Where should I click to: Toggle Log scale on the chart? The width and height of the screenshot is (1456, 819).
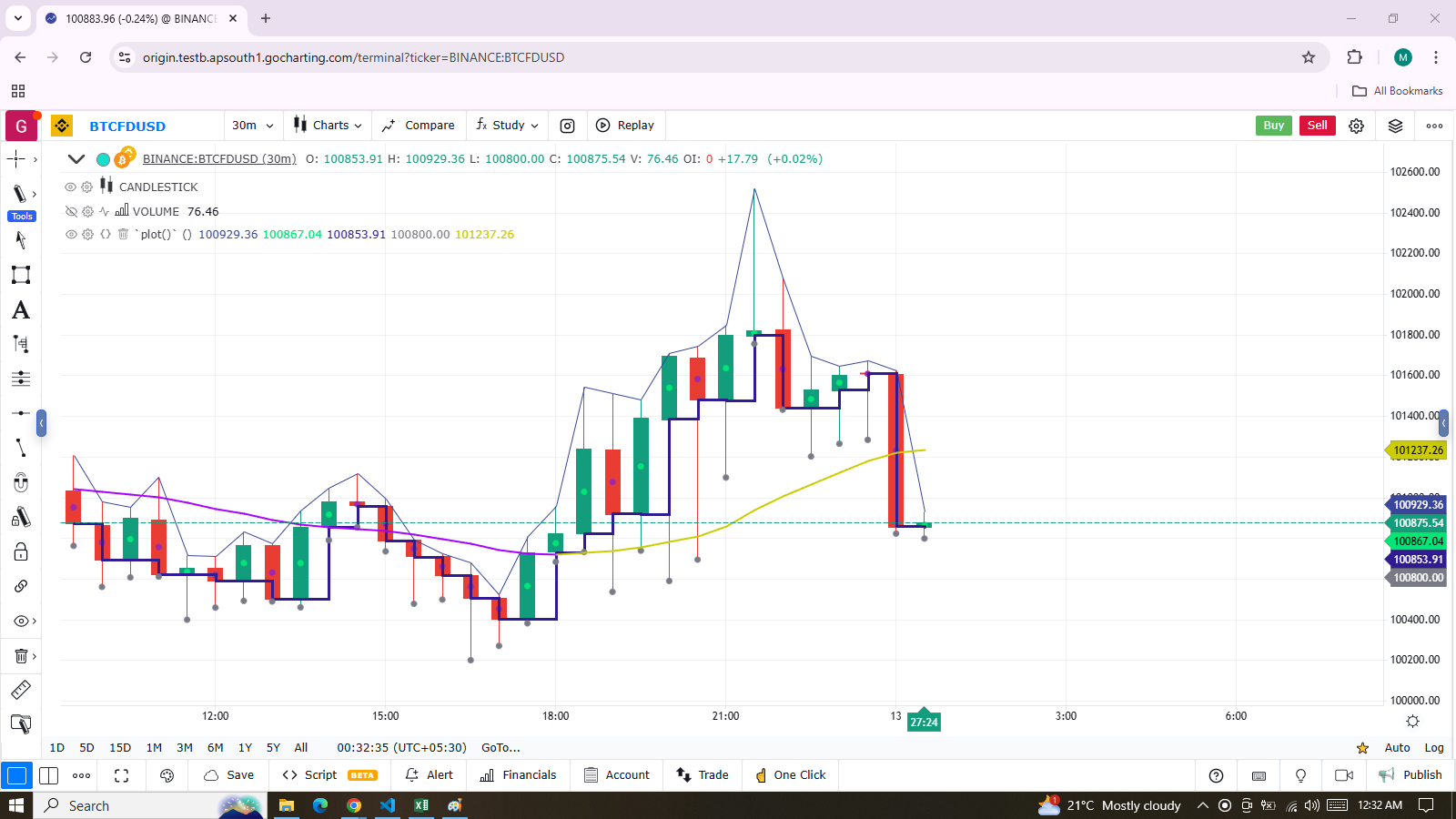pyautogui.click(x=1434, y=747)
